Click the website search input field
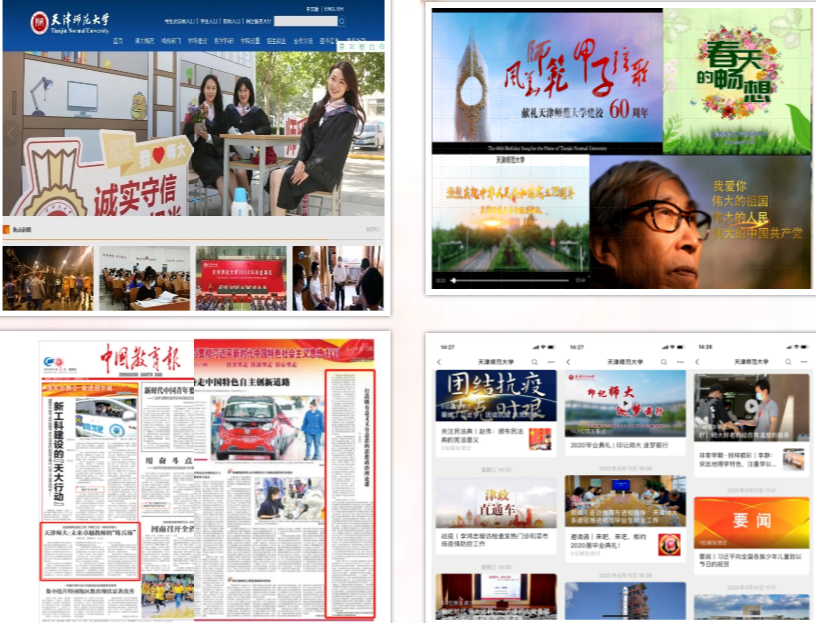The image size is (816, 623). point(306,21)
